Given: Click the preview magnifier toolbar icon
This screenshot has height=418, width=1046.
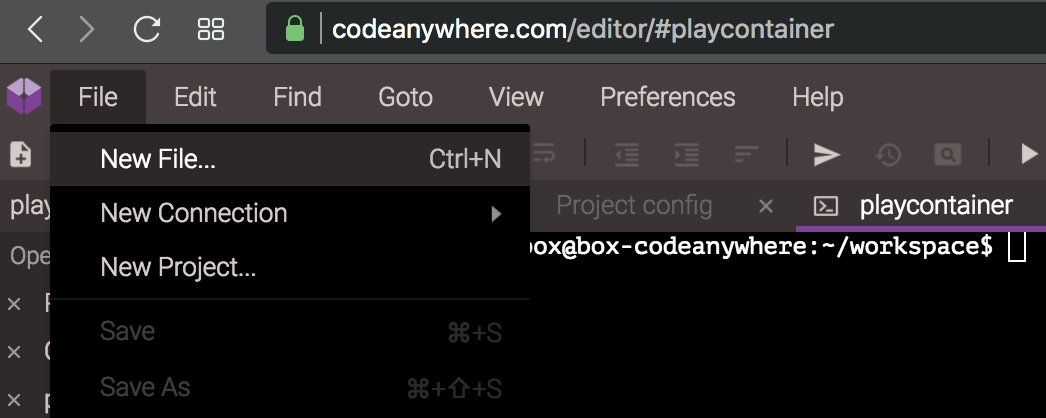Looking at the screenshot, I should pos(947,154).
